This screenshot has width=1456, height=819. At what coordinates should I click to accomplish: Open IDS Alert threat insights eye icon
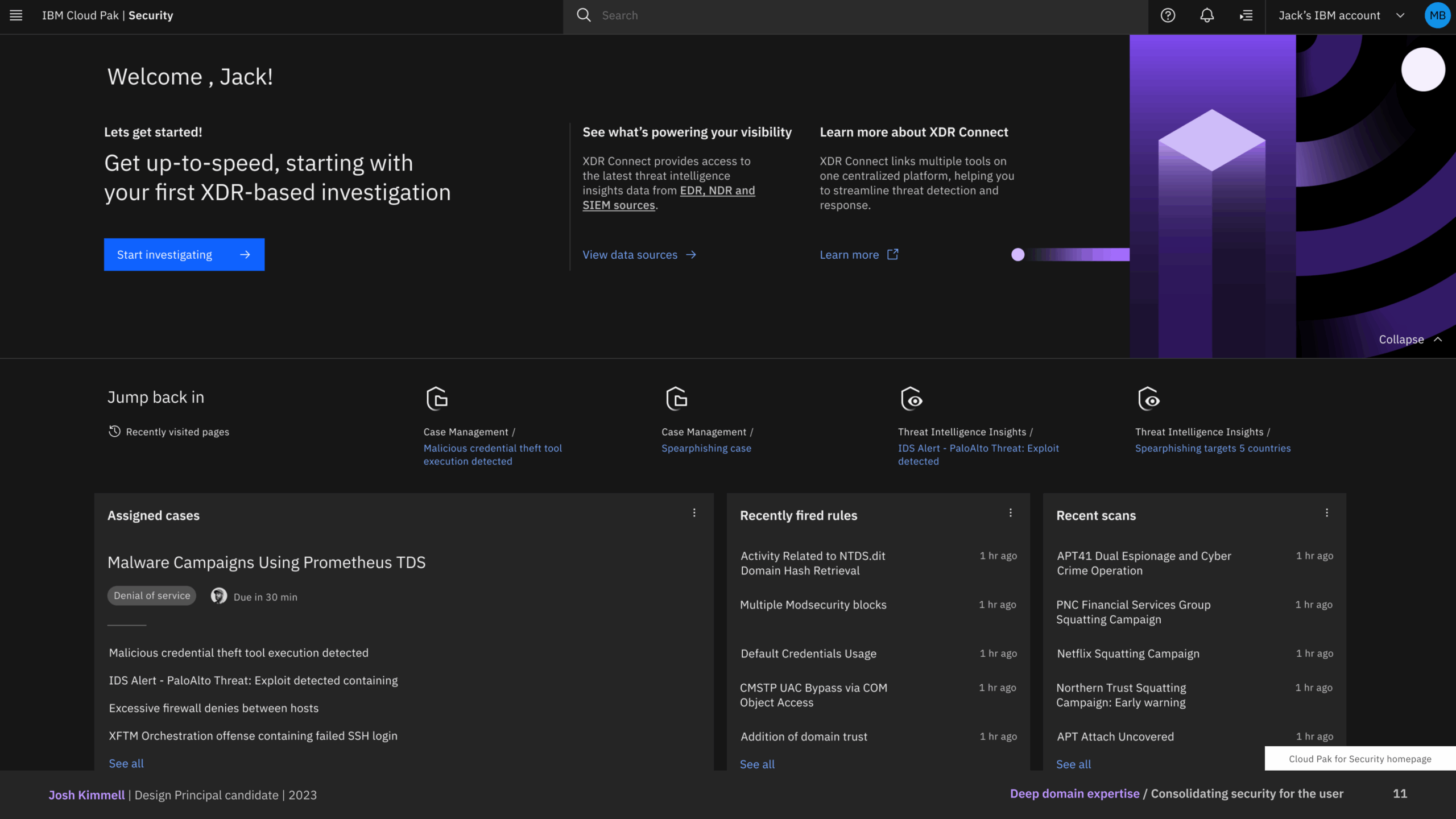coord(912,399)
